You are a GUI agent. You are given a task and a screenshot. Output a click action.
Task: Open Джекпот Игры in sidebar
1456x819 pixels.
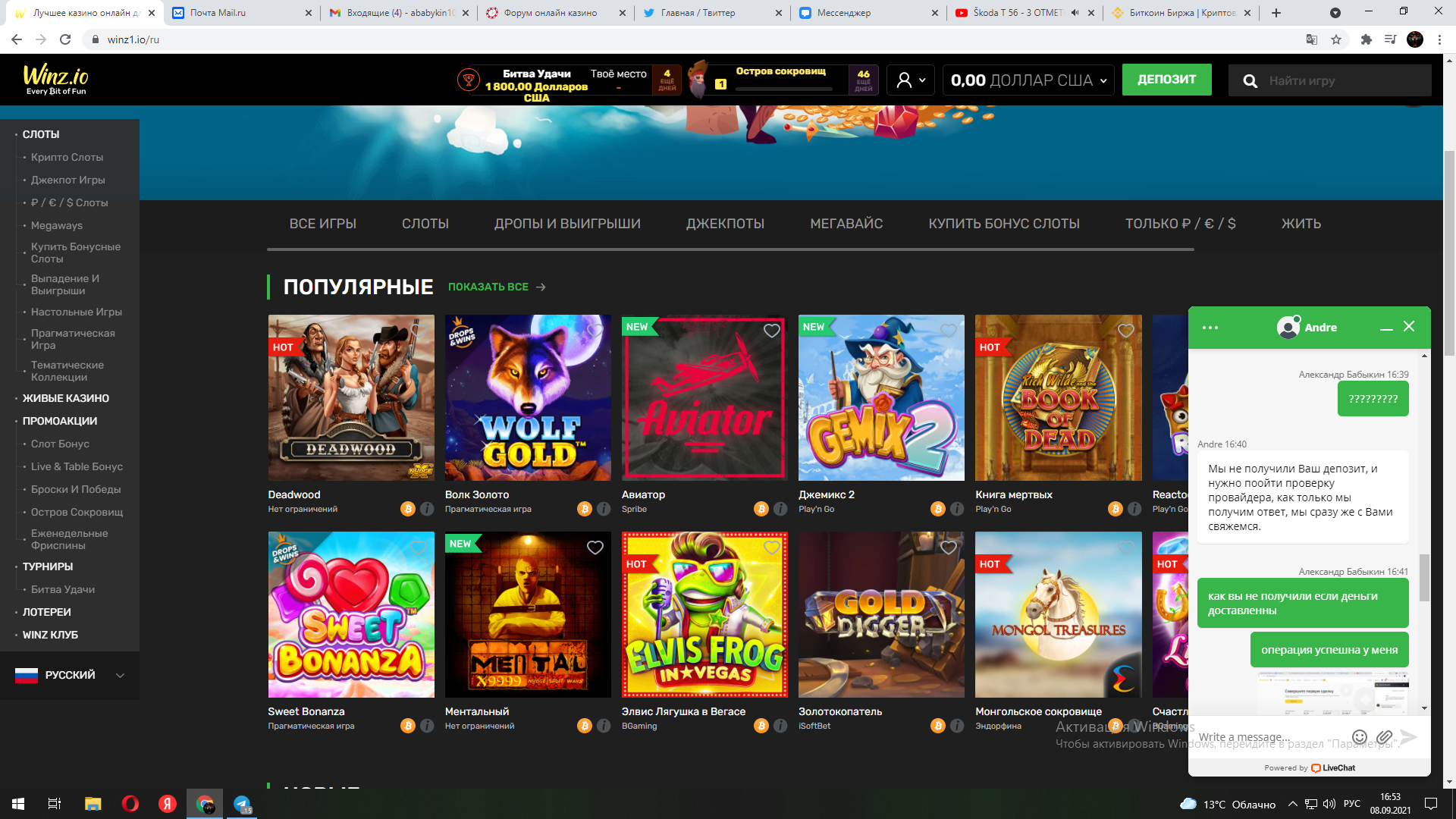(x=68, y=180)
